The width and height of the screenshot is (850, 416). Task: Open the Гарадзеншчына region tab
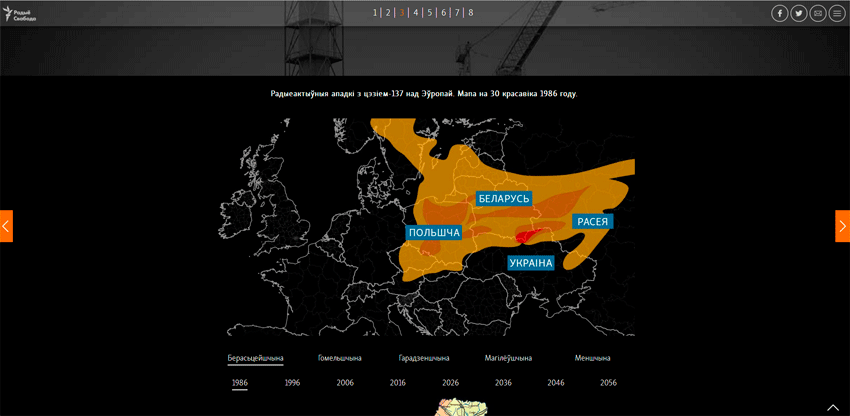pos(424,358)
